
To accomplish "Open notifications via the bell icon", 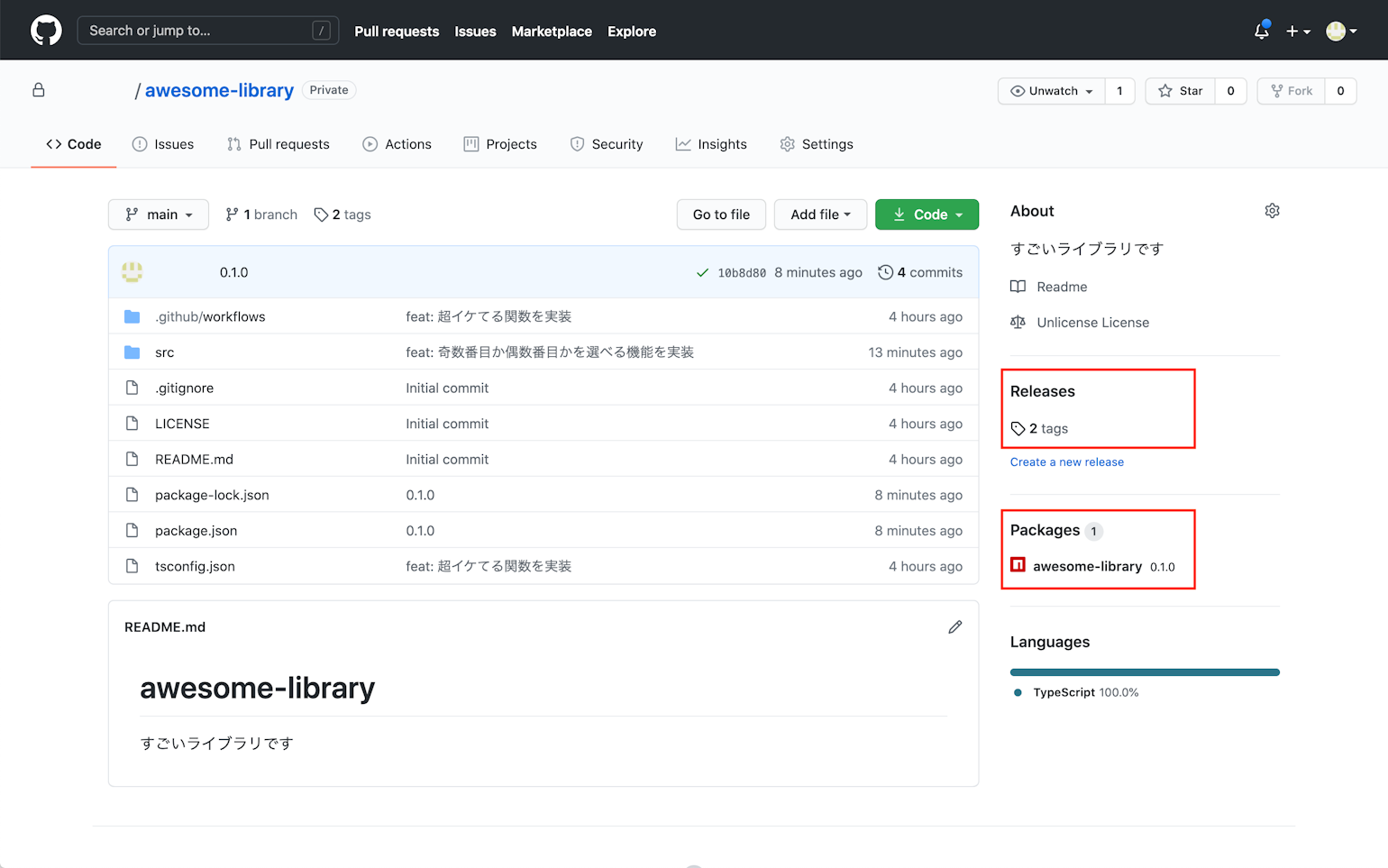I will coord(1261,31).
